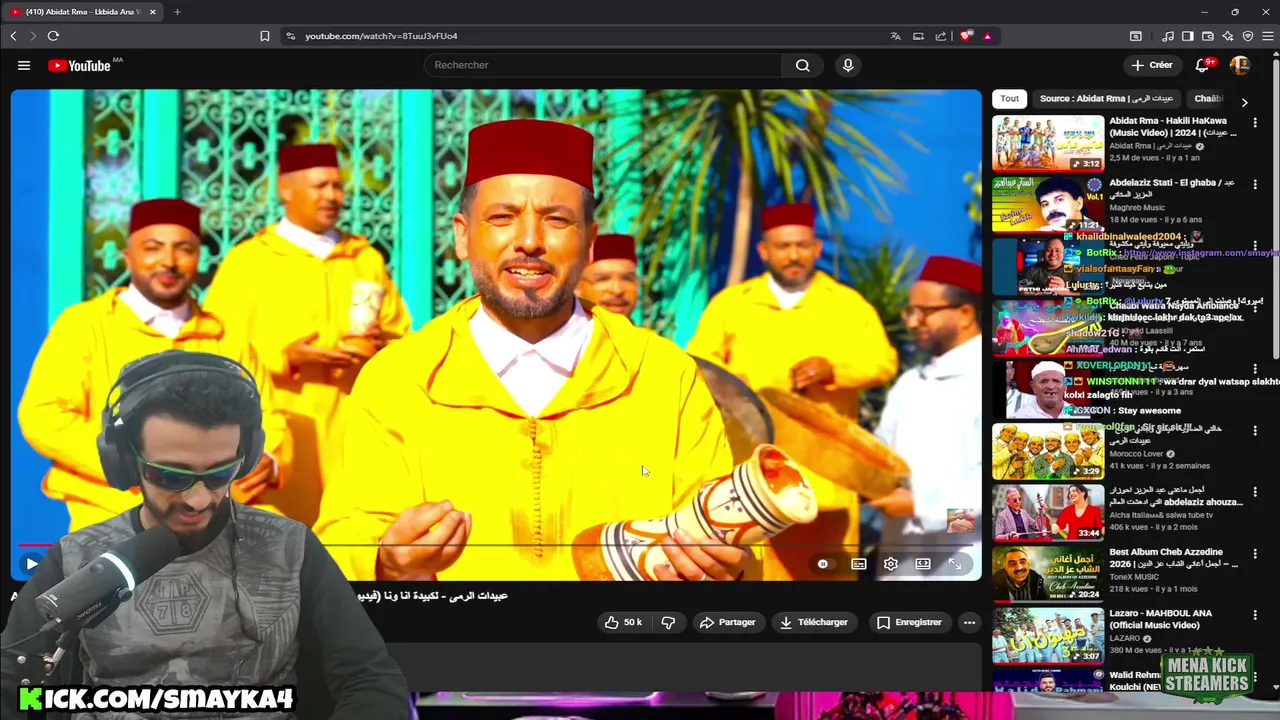Select the Chaâbi filter chip

(x=1209, y=99)
